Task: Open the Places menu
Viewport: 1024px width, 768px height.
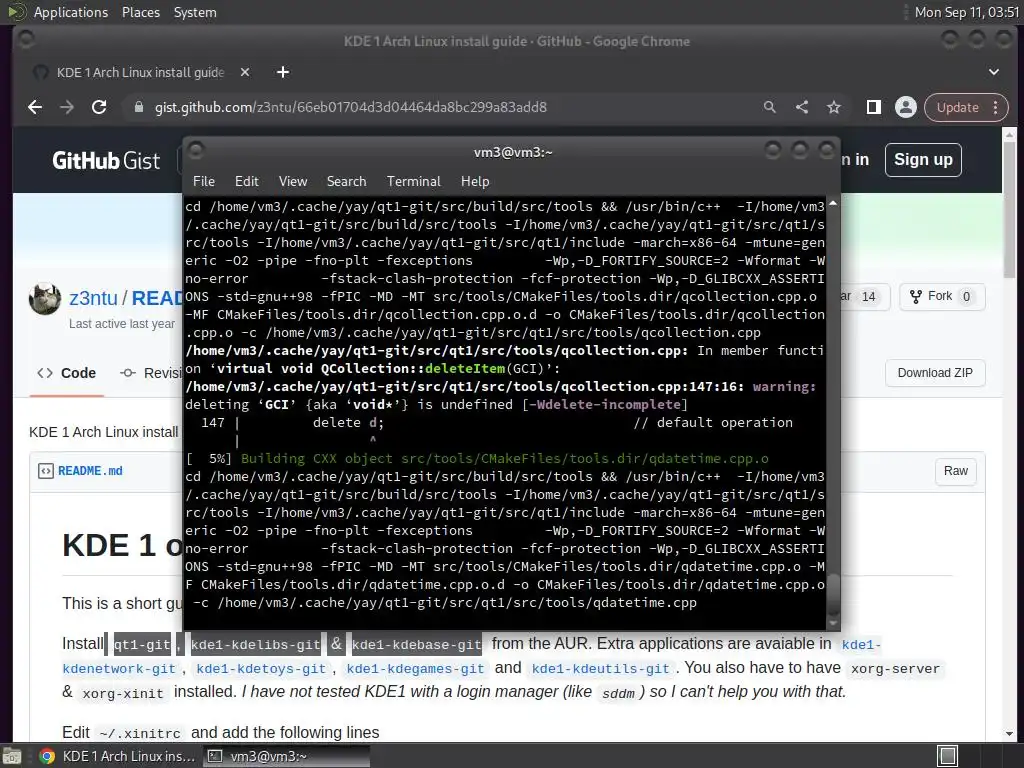Action: pyautogui.click(x=140, y=12)
